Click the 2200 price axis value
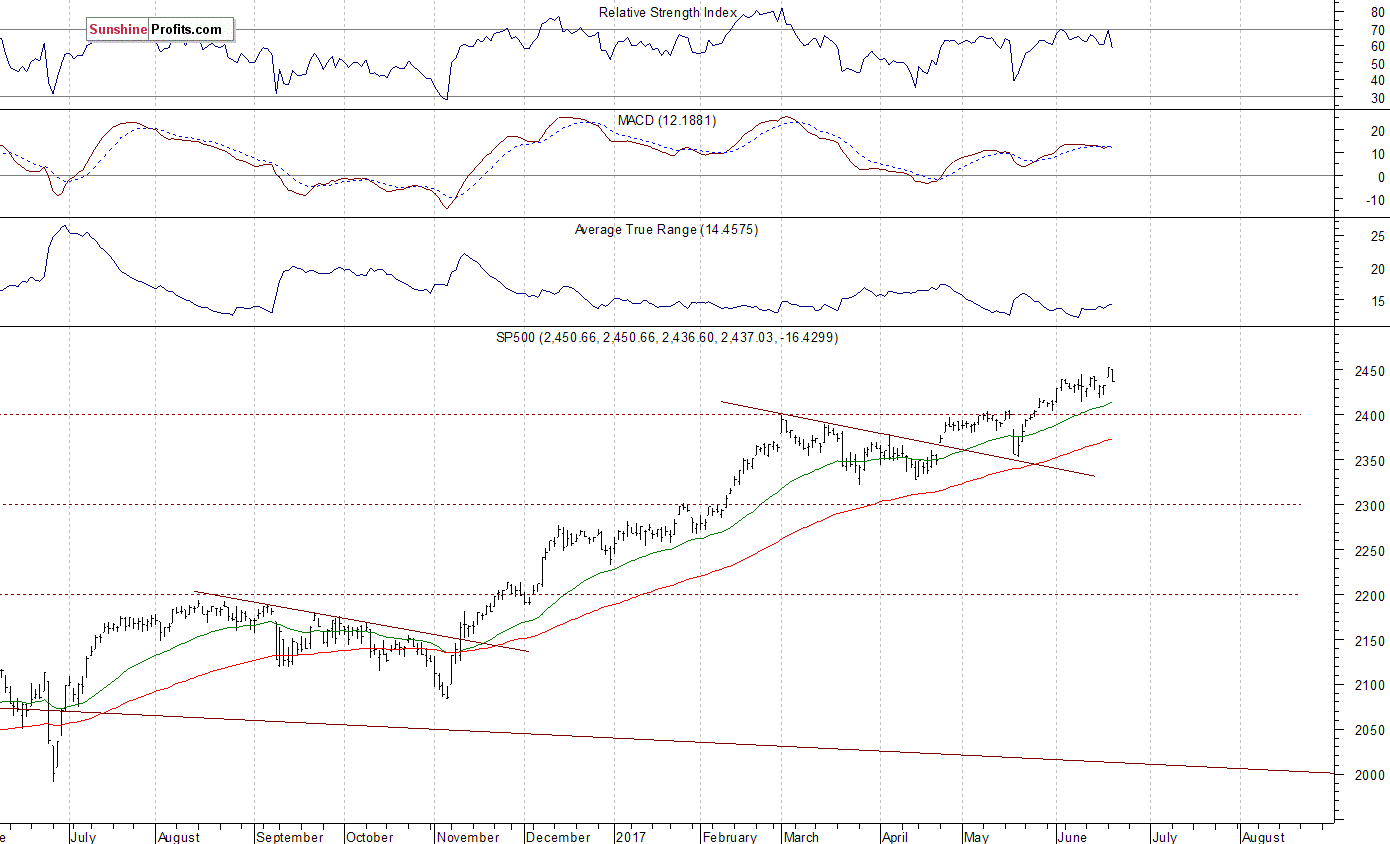This screenshot has width=1390, height=844. click(x=1369, y=596)
